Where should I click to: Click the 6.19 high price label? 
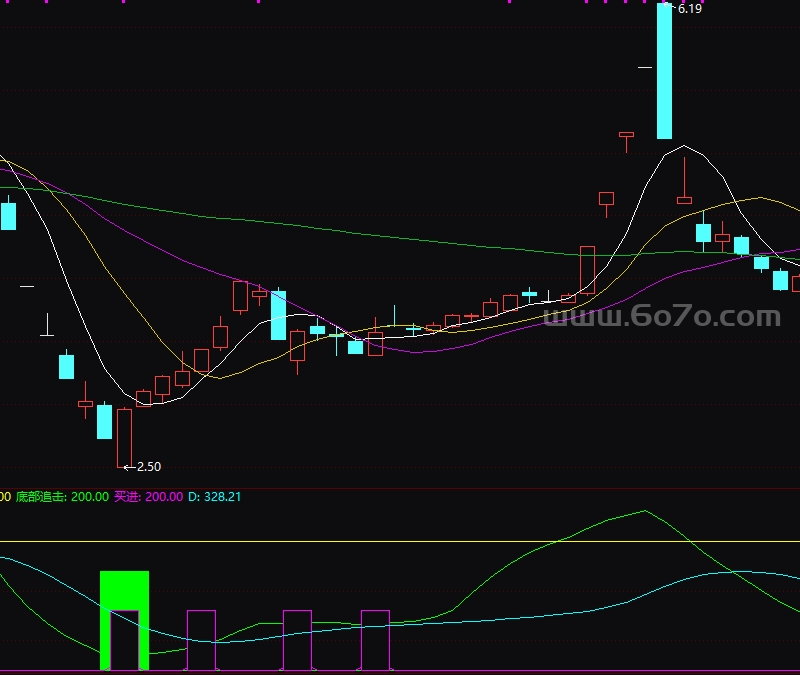click(689, 8)
